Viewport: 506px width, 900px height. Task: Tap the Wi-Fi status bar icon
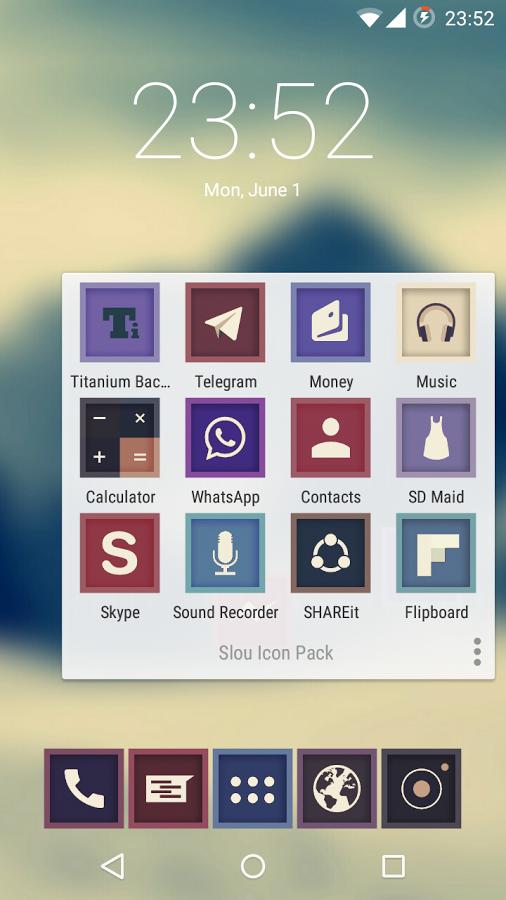point(369,18)
